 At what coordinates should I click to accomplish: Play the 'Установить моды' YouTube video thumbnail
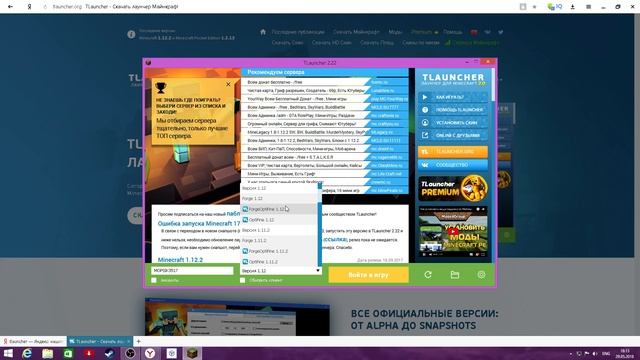[453, 231]
